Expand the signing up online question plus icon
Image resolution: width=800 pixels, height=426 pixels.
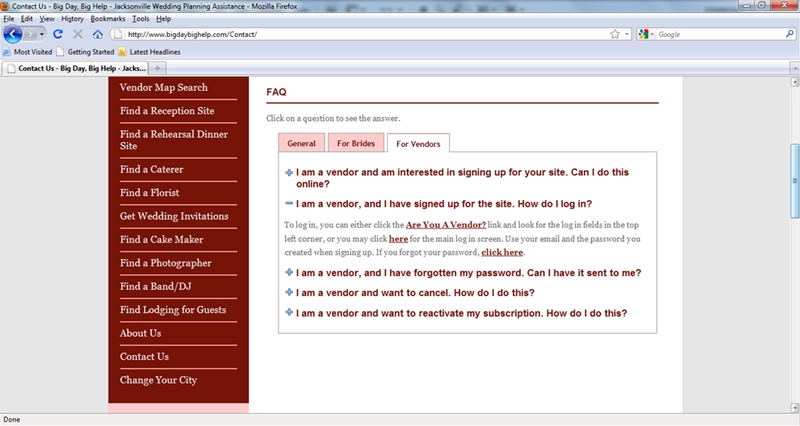click(x=289, y=172)
